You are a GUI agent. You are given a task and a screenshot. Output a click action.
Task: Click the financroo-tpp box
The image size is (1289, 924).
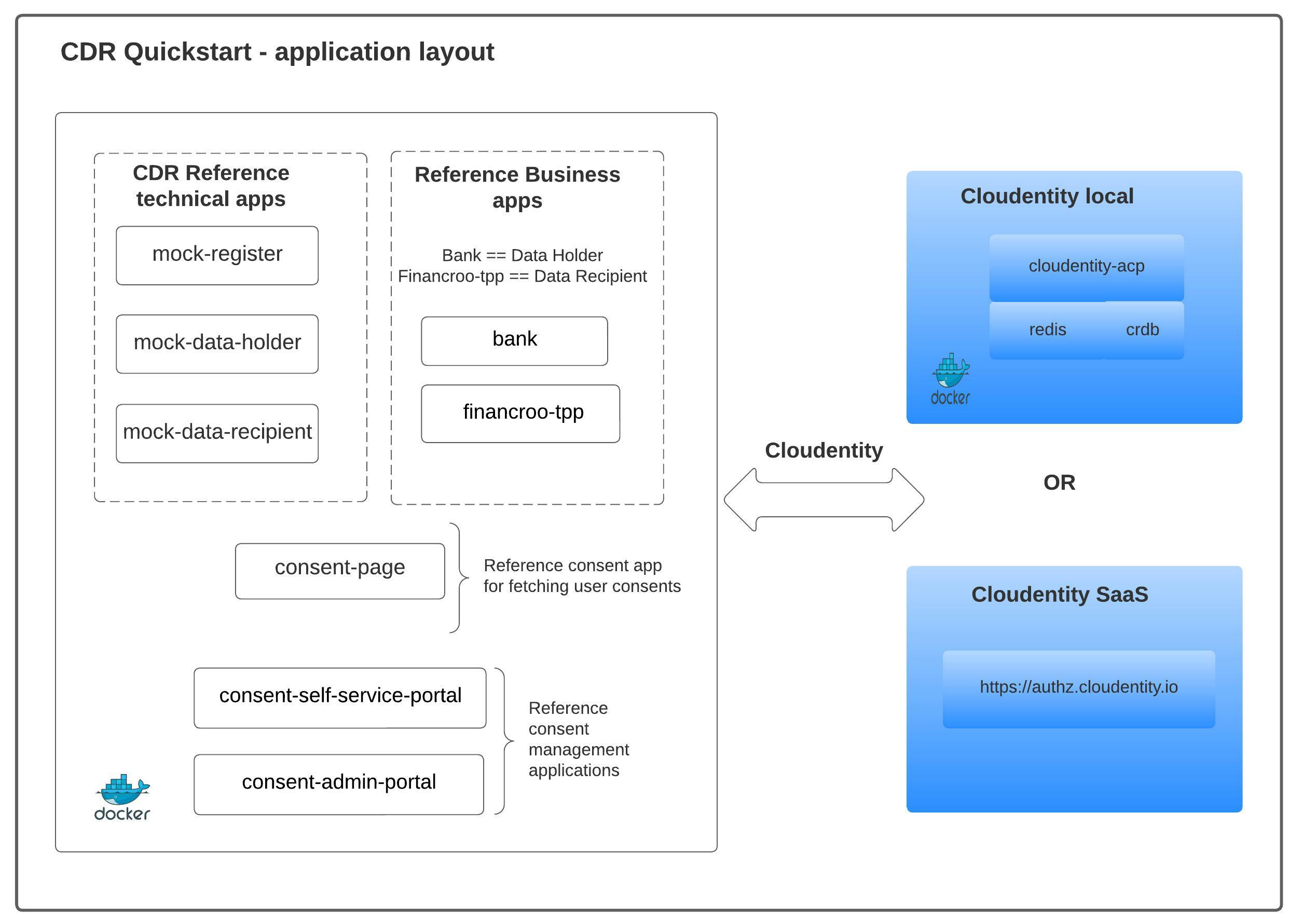coord(520,413)
